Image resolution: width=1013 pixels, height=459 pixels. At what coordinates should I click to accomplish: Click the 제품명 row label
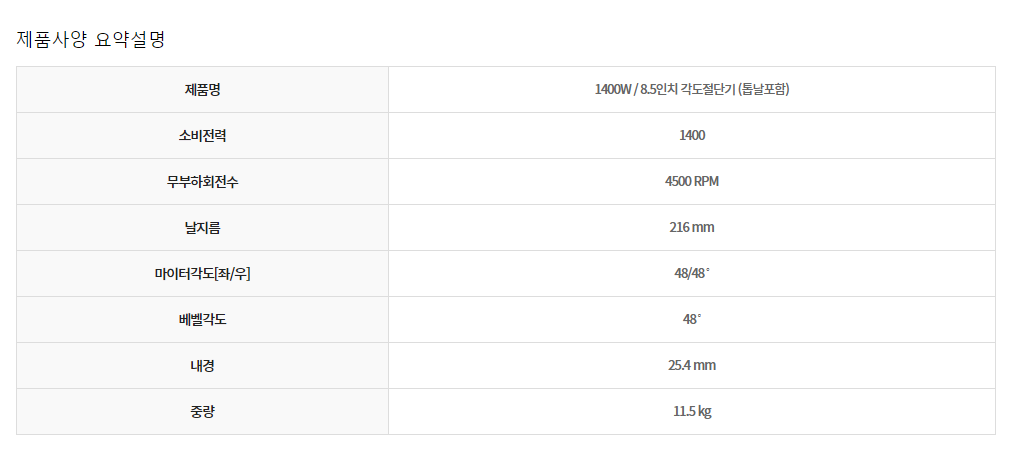tap(202, 90)
